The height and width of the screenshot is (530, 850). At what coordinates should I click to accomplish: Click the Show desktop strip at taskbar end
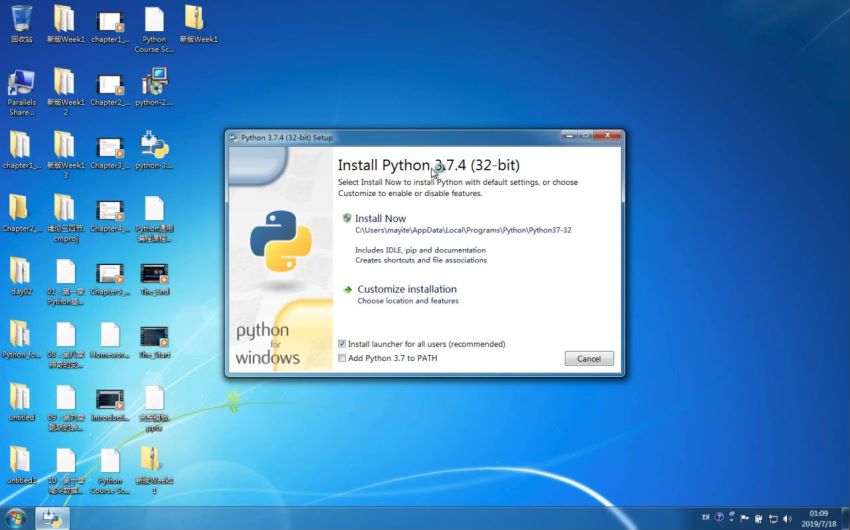[845, 519]
